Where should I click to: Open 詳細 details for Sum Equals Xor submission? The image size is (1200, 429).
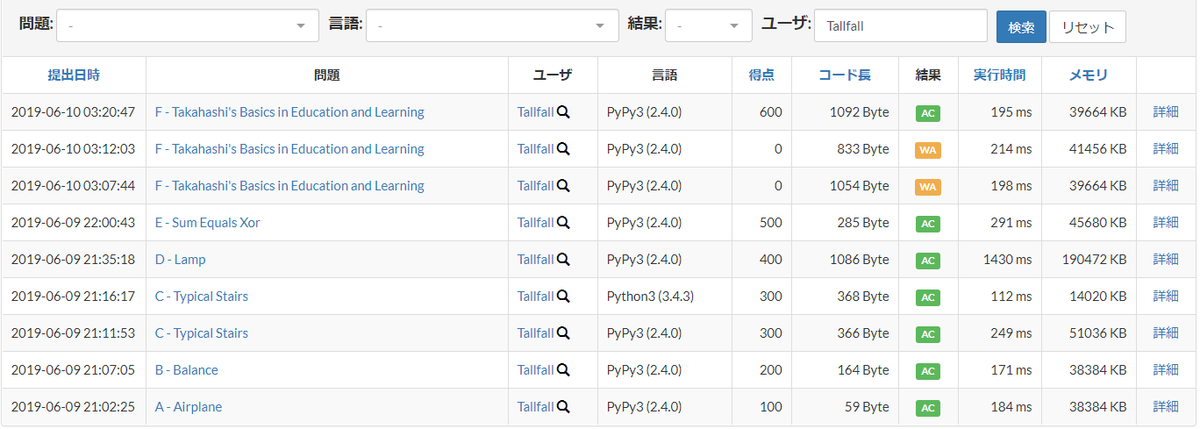click(1166, 223)
